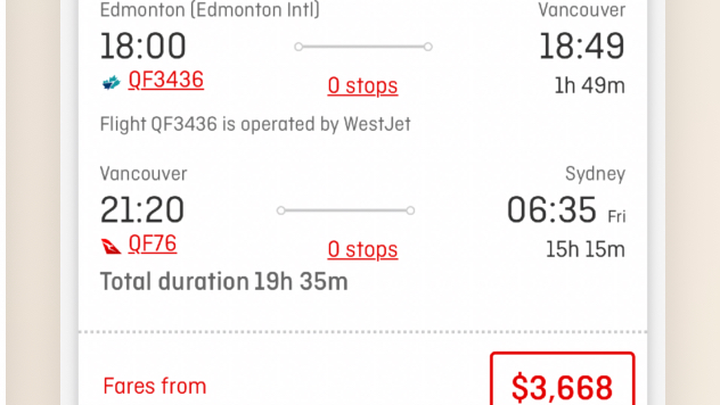This screenshot has height=405, width=720.
Task: Click the 18:00 Edmonton departure time
Action: point(143,46)
